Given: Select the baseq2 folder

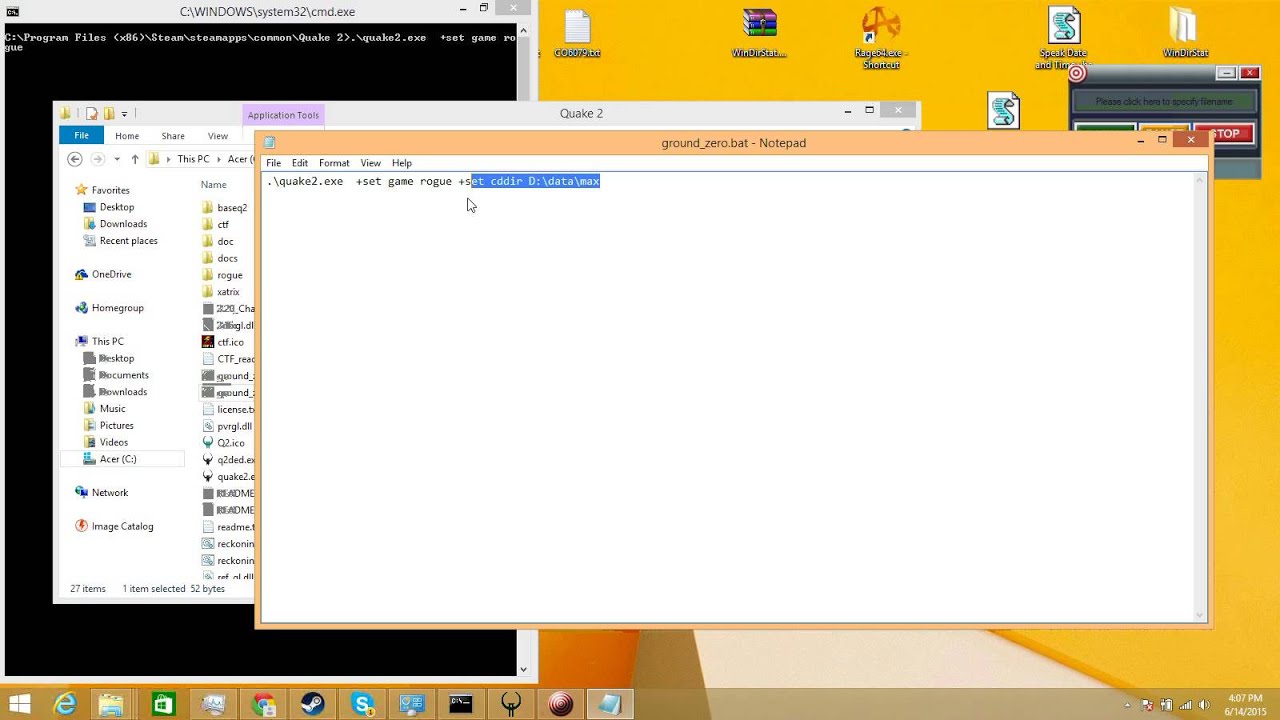Looking at the screenshot, I should pyautogui.click(x=231, y=208).
